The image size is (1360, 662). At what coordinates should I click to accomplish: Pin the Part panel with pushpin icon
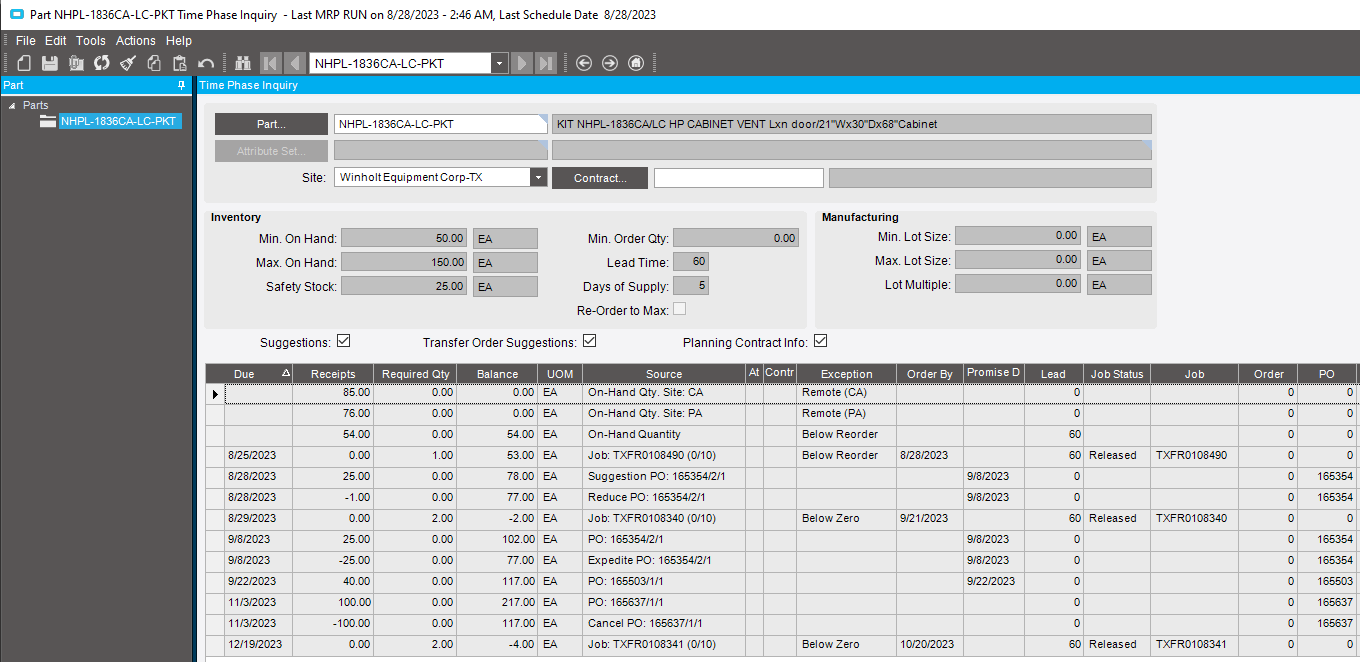[x=181, y=86]
